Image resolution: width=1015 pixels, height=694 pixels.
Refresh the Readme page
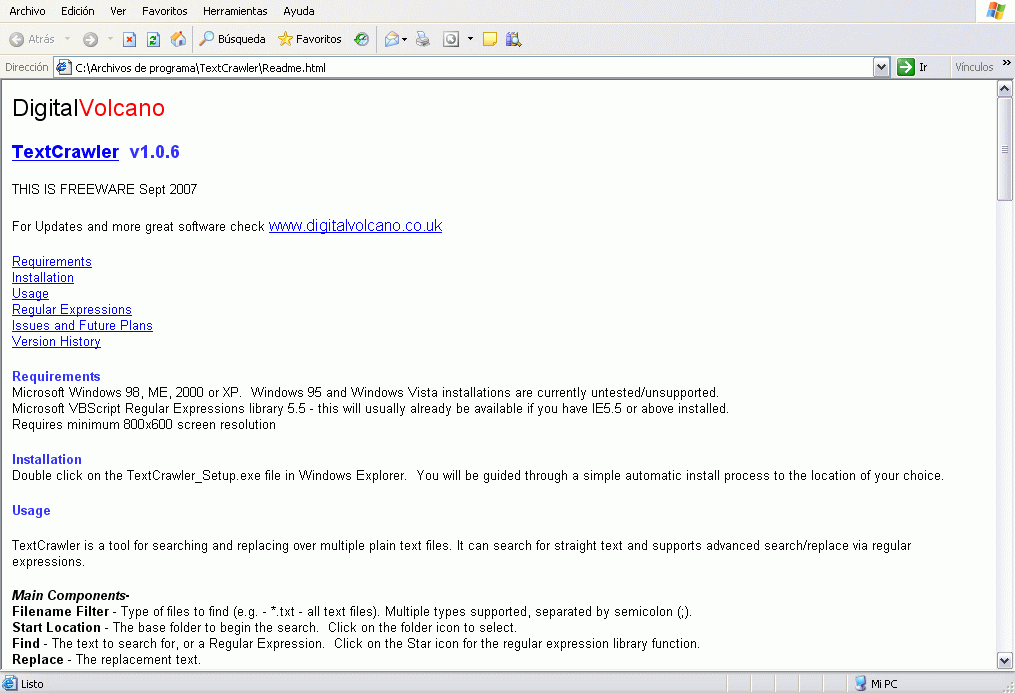(x=152, y=39)
